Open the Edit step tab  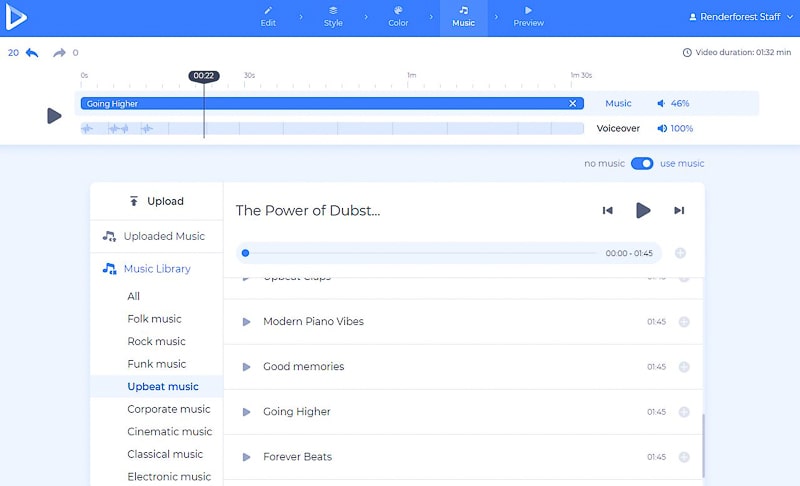pos(268,16)
